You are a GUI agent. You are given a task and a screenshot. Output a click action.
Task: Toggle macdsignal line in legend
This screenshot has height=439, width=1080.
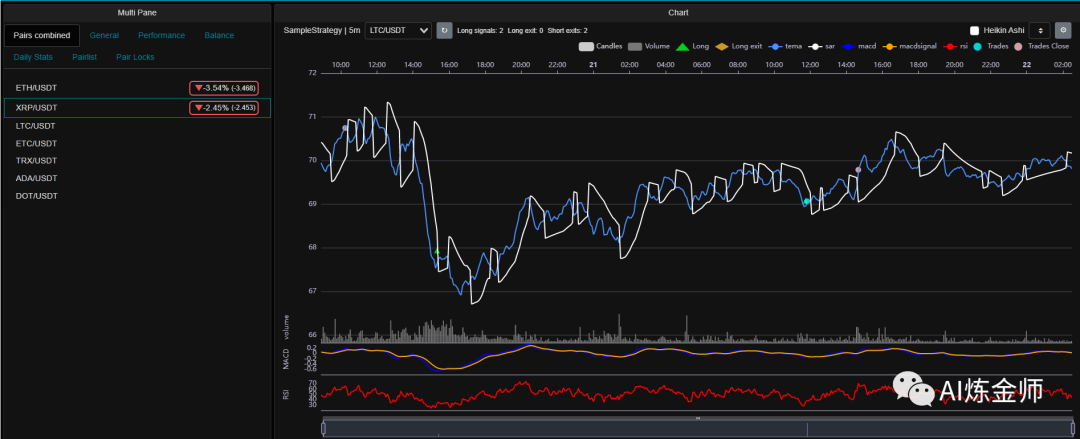pos(909,46)
